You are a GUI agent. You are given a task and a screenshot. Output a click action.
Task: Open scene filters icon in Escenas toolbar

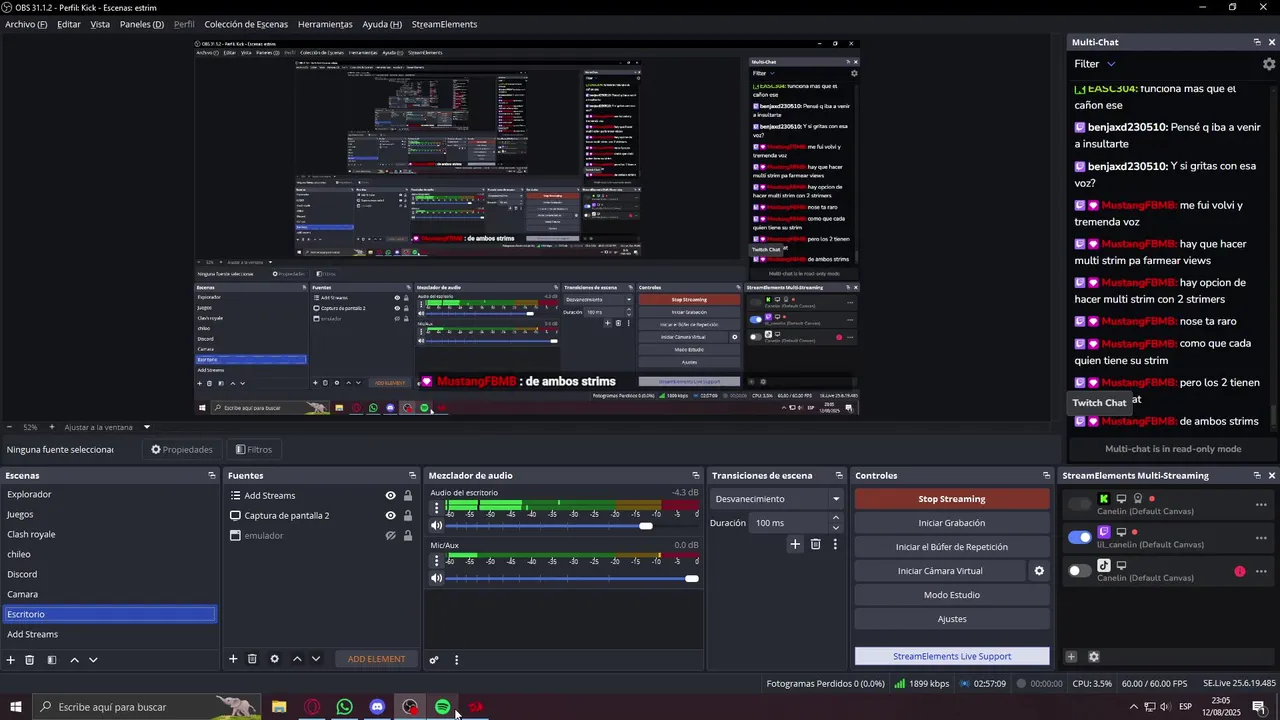click(x=52, y=660)
